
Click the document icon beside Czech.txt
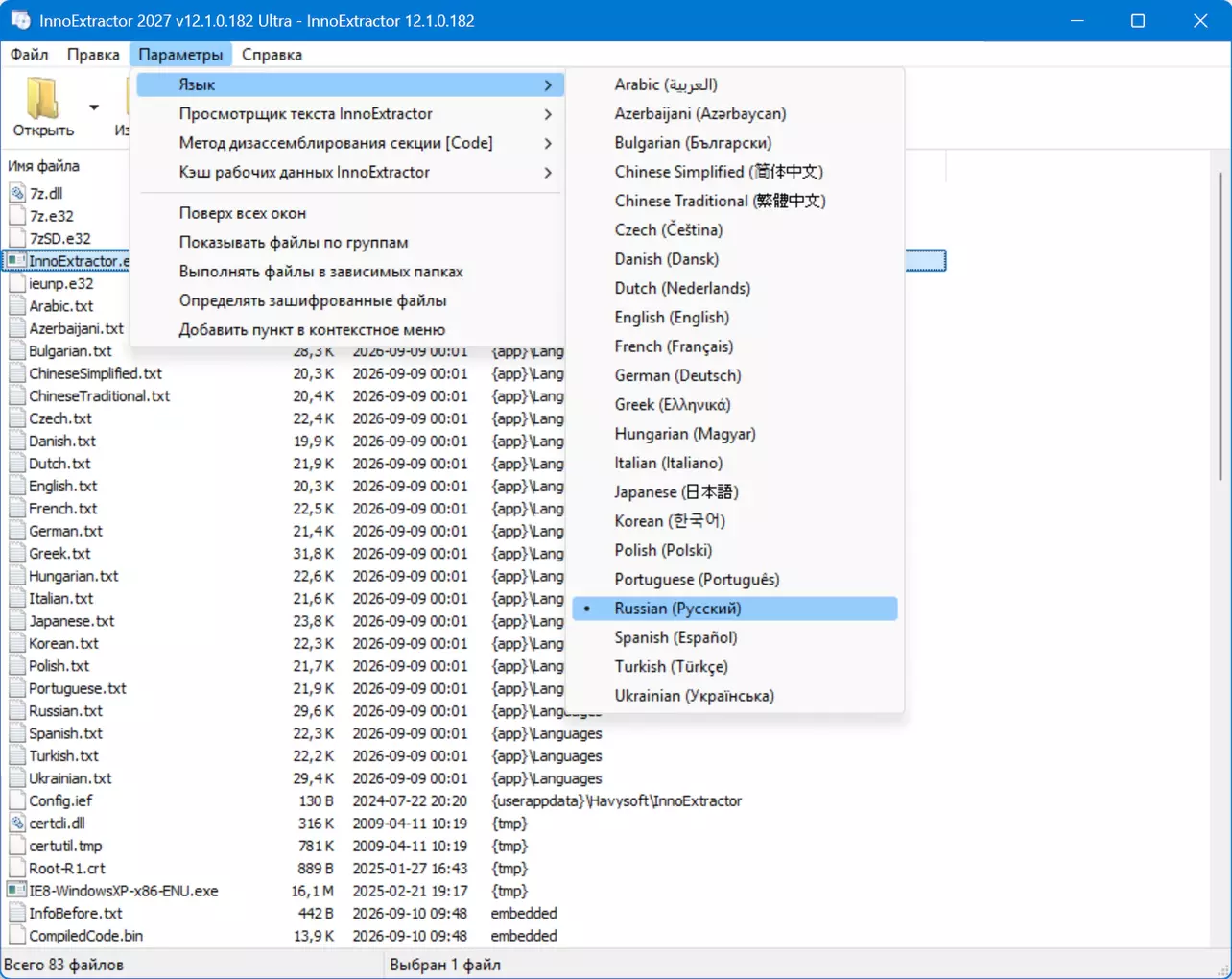click(x=17, y=418)
